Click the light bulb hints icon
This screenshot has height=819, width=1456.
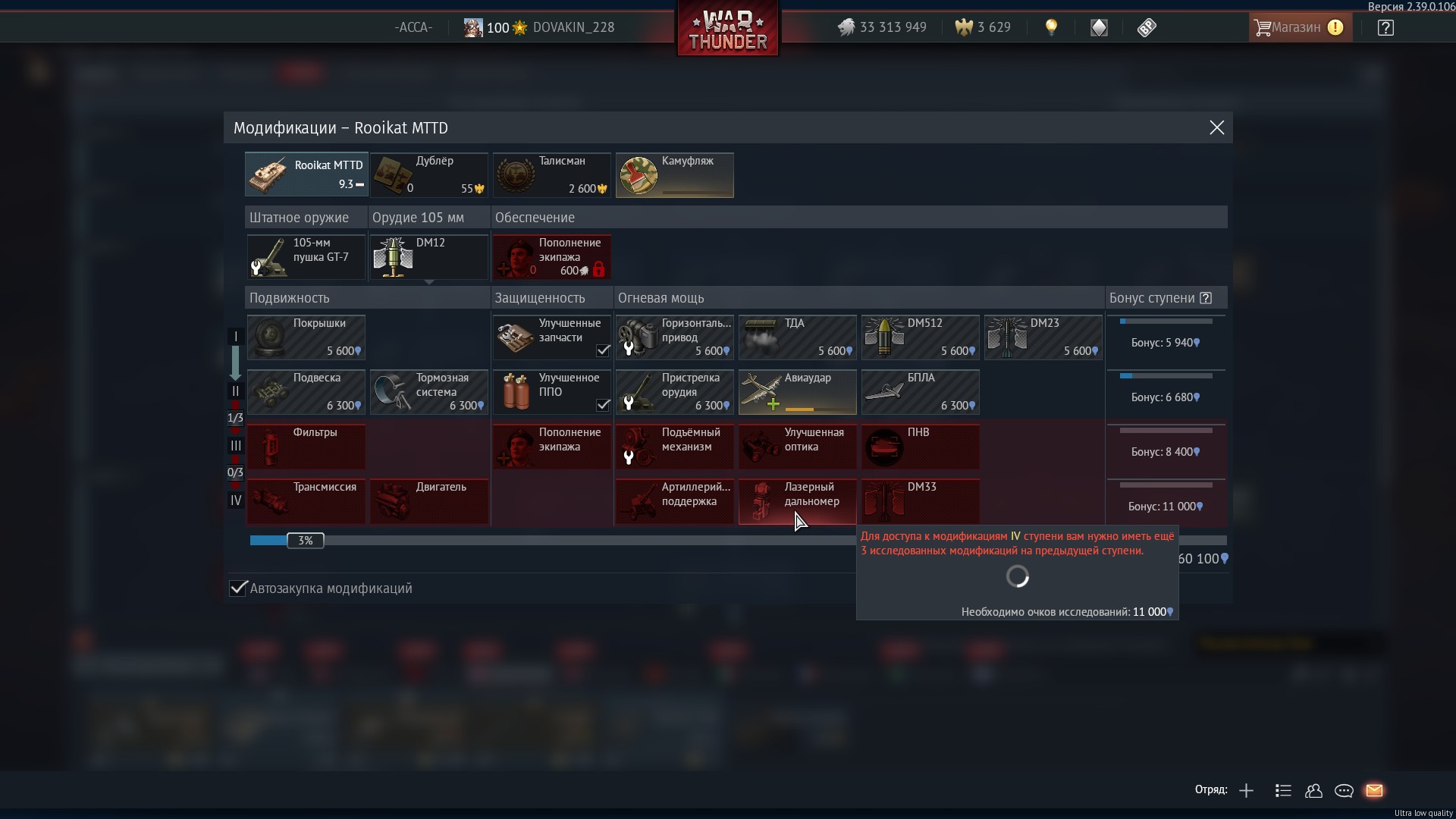click(1051, 27)
